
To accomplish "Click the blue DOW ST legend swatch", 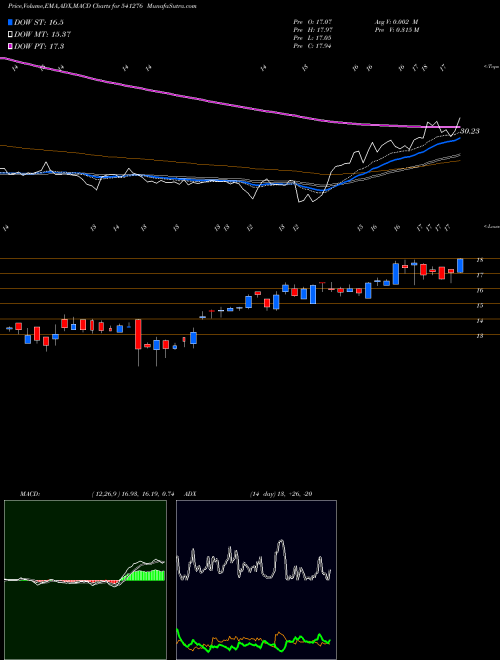I will click(x=11, y=22).
